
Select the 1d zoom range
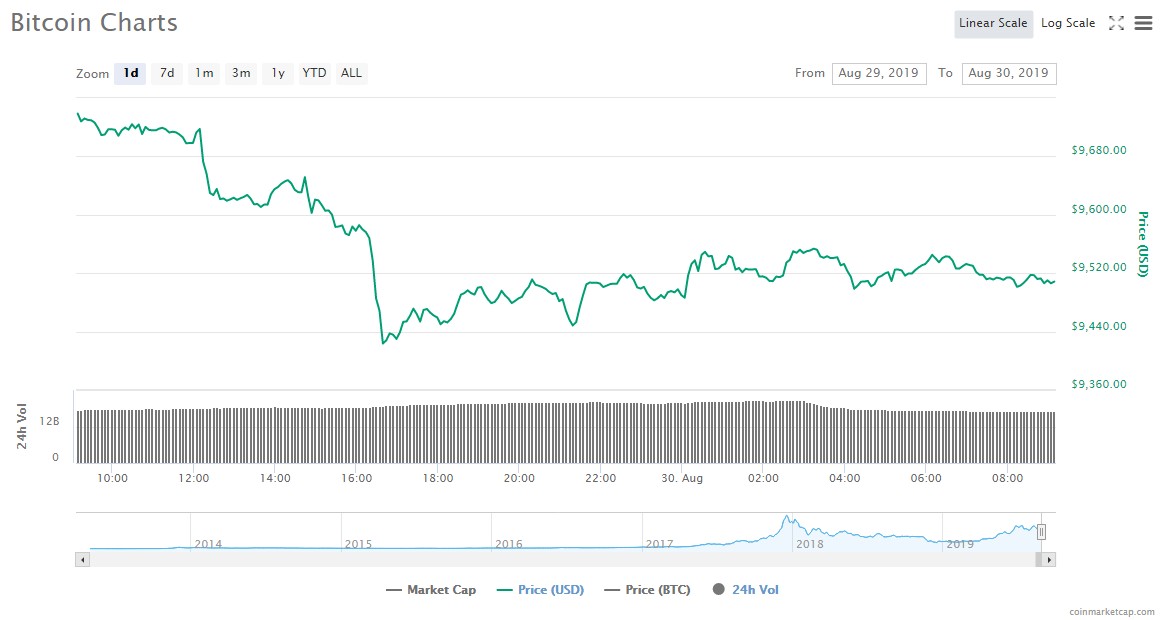coord(130,73)
